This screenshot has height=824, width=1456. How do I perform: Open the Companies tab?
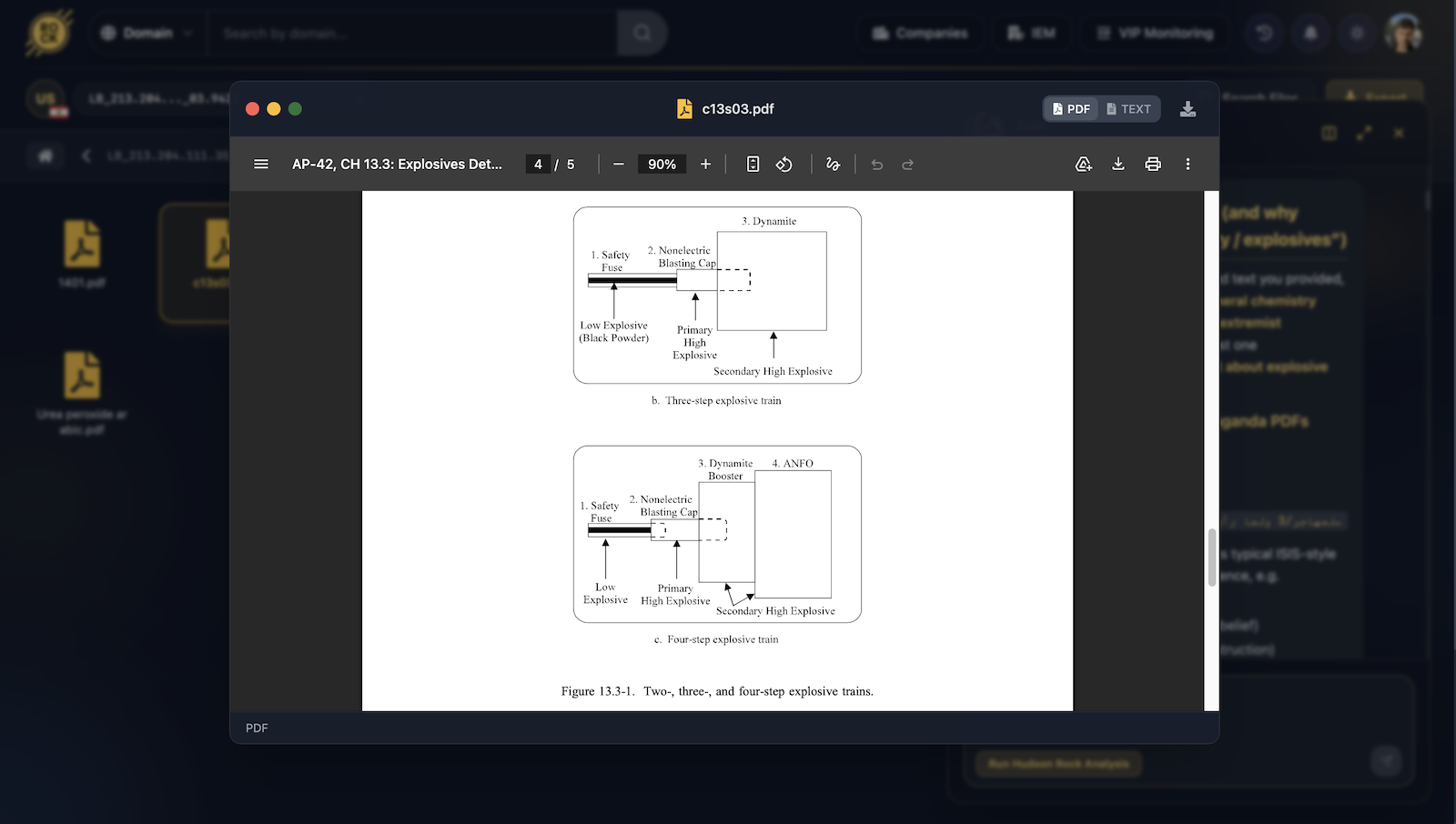pyautogui.click(x=920, y=34)
